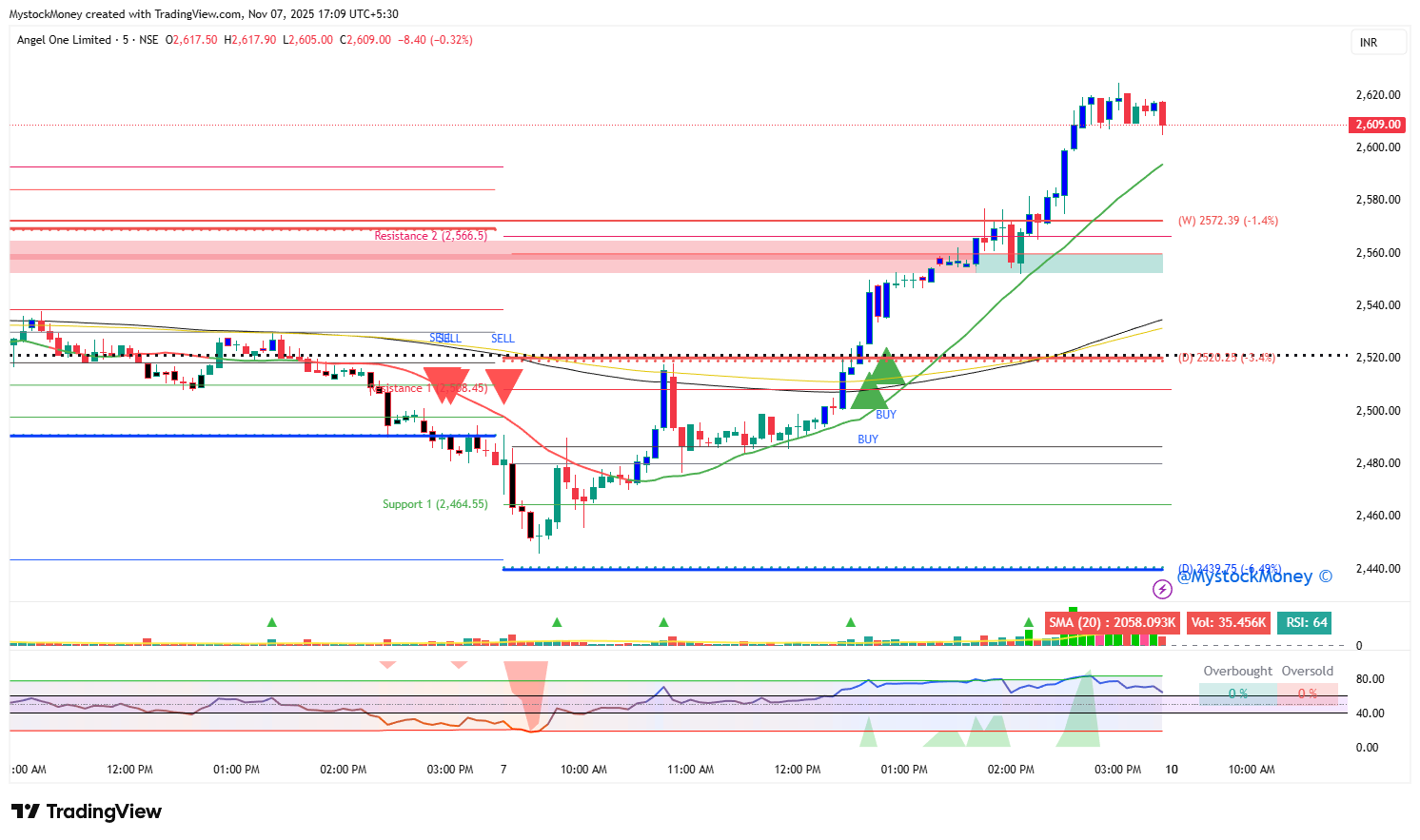Click the TradingView logo at bottom left
1420x840 pixels.
87,811
